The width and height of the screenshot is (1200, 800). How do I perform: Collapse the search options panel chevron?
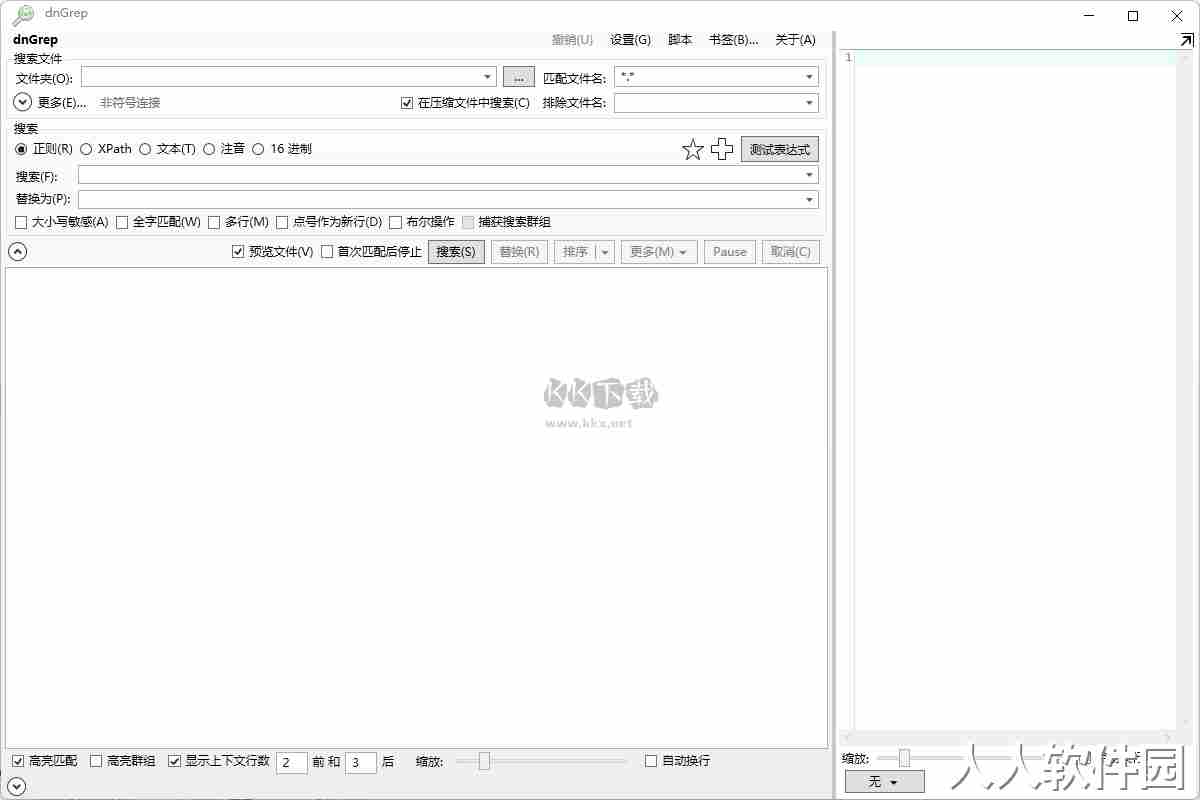click(x=17, y=252)
